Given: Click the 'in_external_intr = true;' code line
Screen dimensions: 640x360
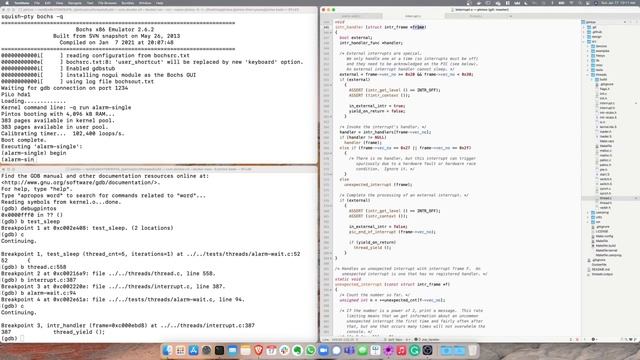Looking at the screenshot, I should click(x=377, y=106).
